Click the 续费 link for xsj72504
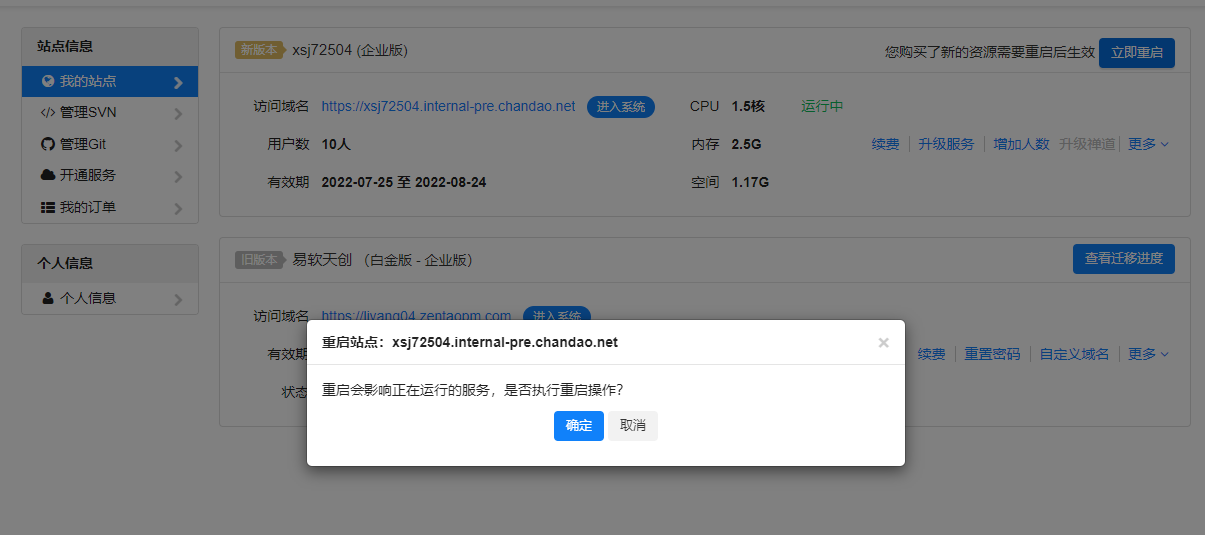Image resolution: width=1205 pixels, height=535 pixels. point(885,144)
